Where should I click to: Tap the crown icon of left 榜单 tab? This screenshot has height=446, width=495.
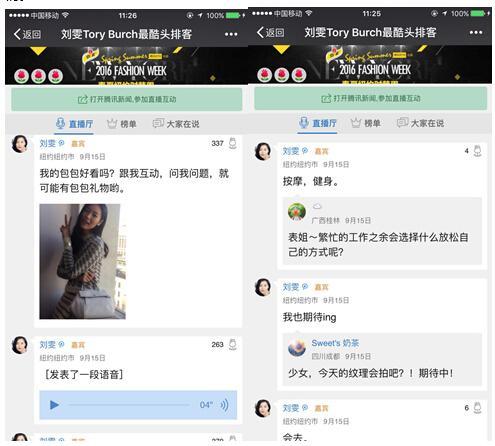112,124
